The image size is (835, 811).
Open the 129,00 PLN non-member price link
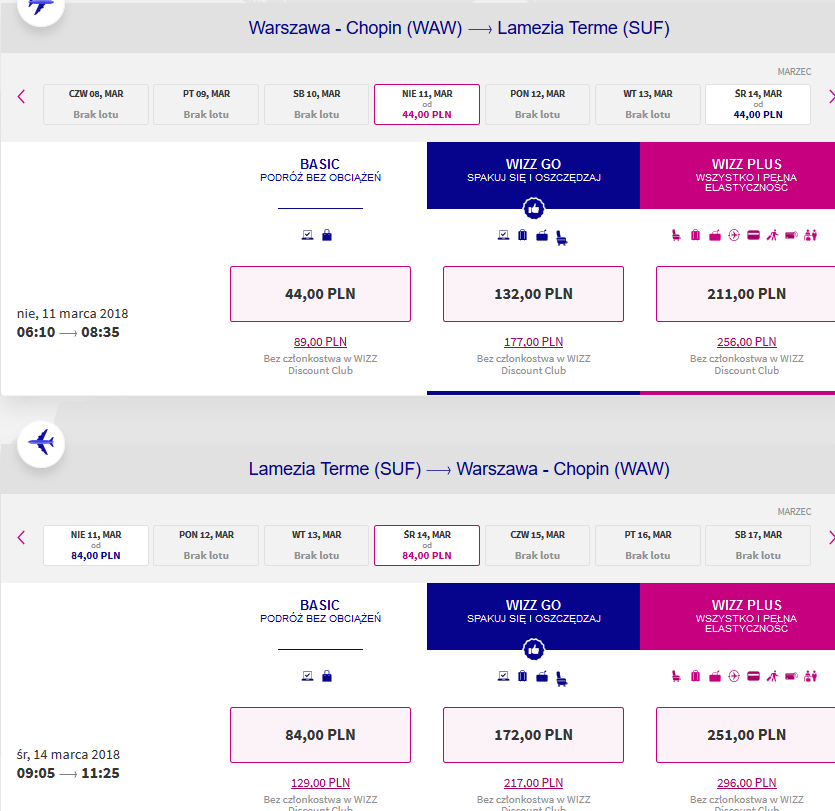[320, 783]
